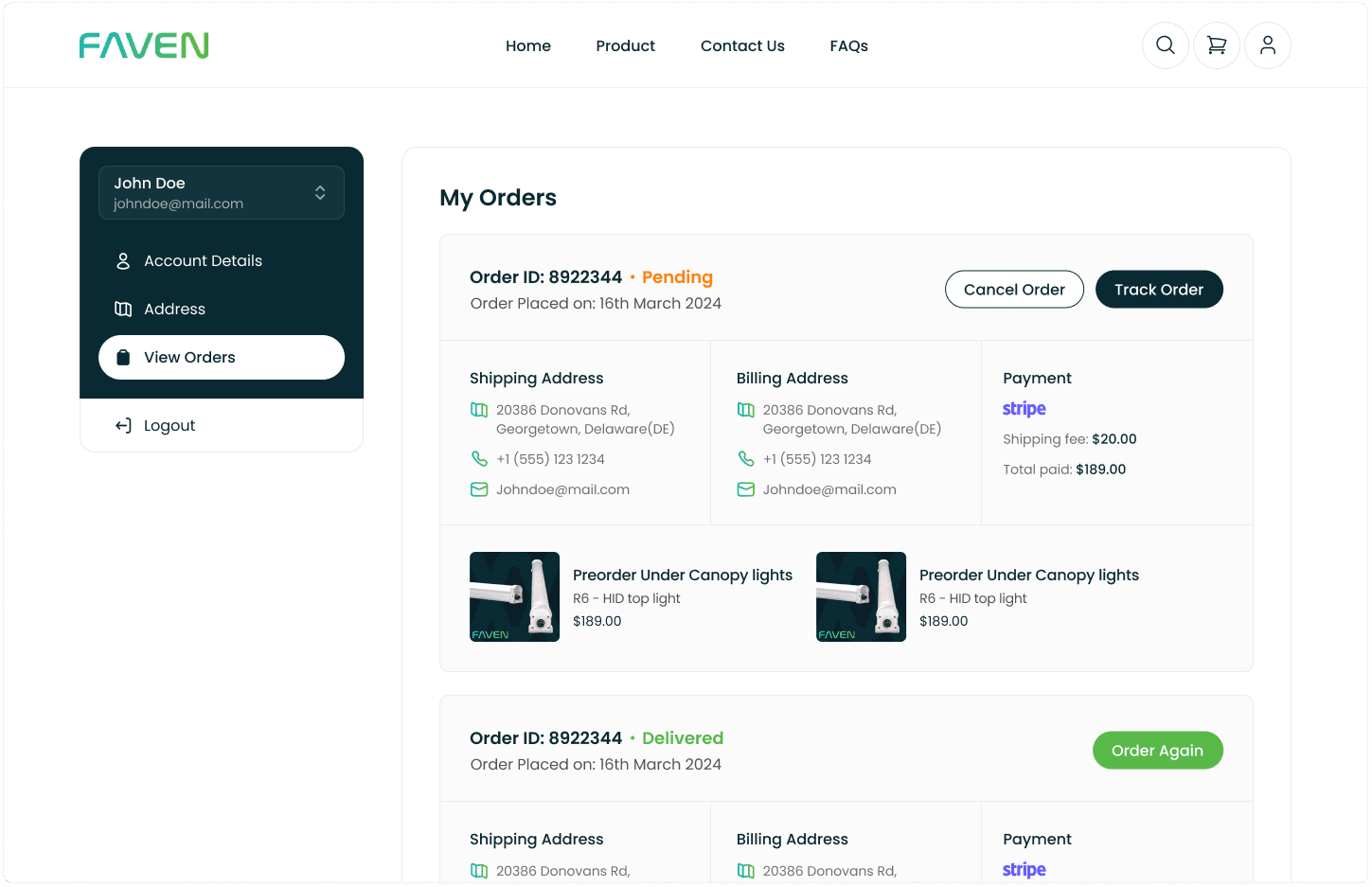Viewport: 1372px width, 887px height.
Task: Click the Logout arrow icon
Action: coord(123,426)
